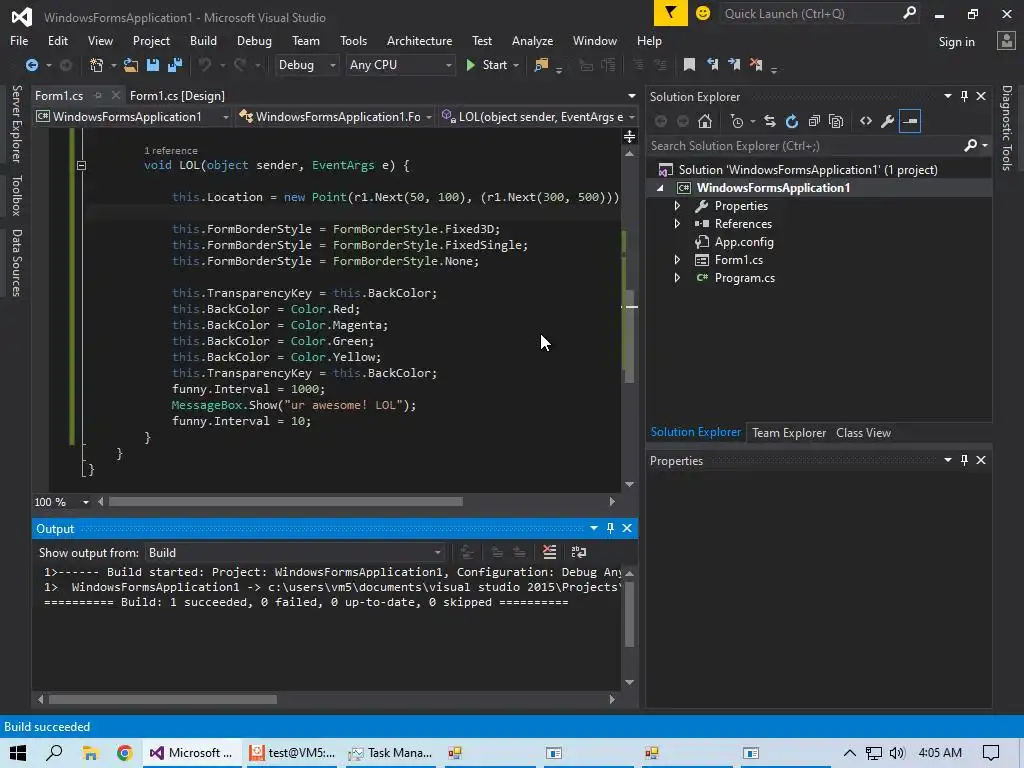Open the Analyze menu
The height and width of the screenshot is (768, 1024).
point(532,40)
